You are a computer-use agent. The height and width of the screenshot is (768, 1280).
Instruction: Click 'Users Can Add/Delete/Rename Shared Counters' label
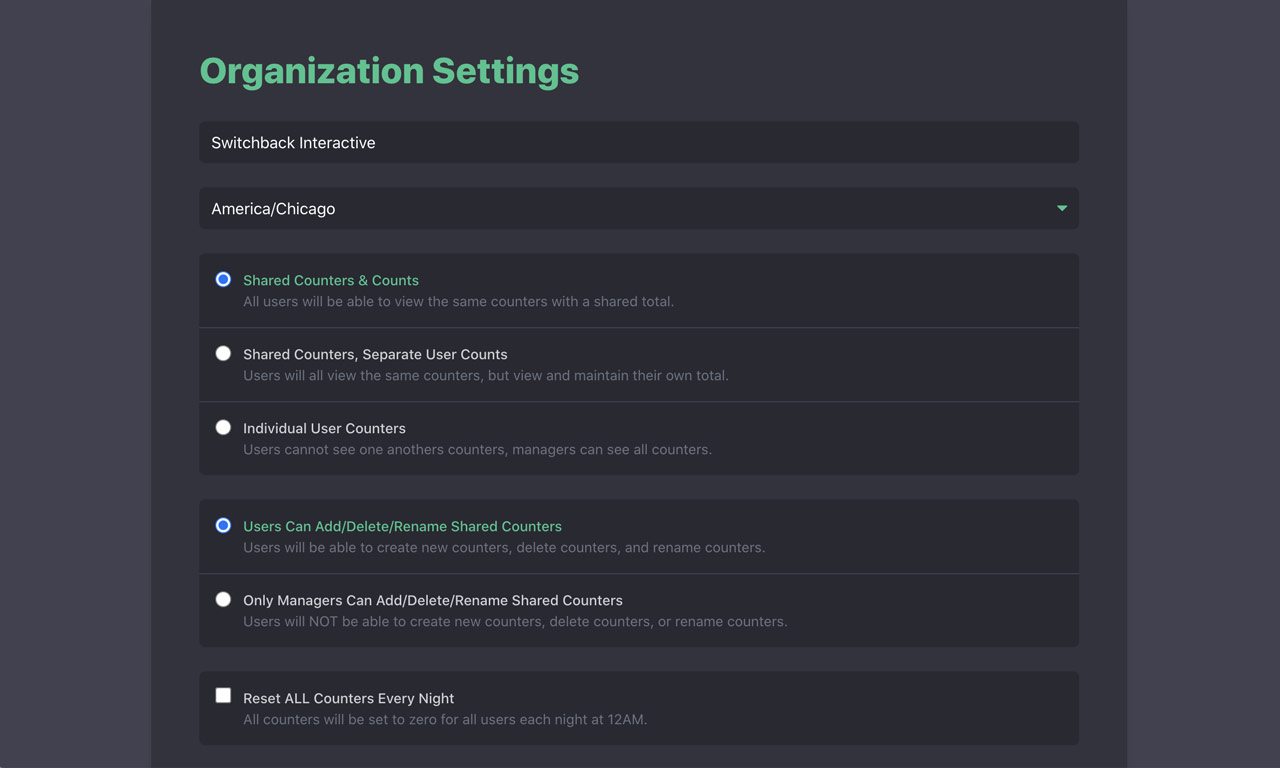[x=402, y=526]
